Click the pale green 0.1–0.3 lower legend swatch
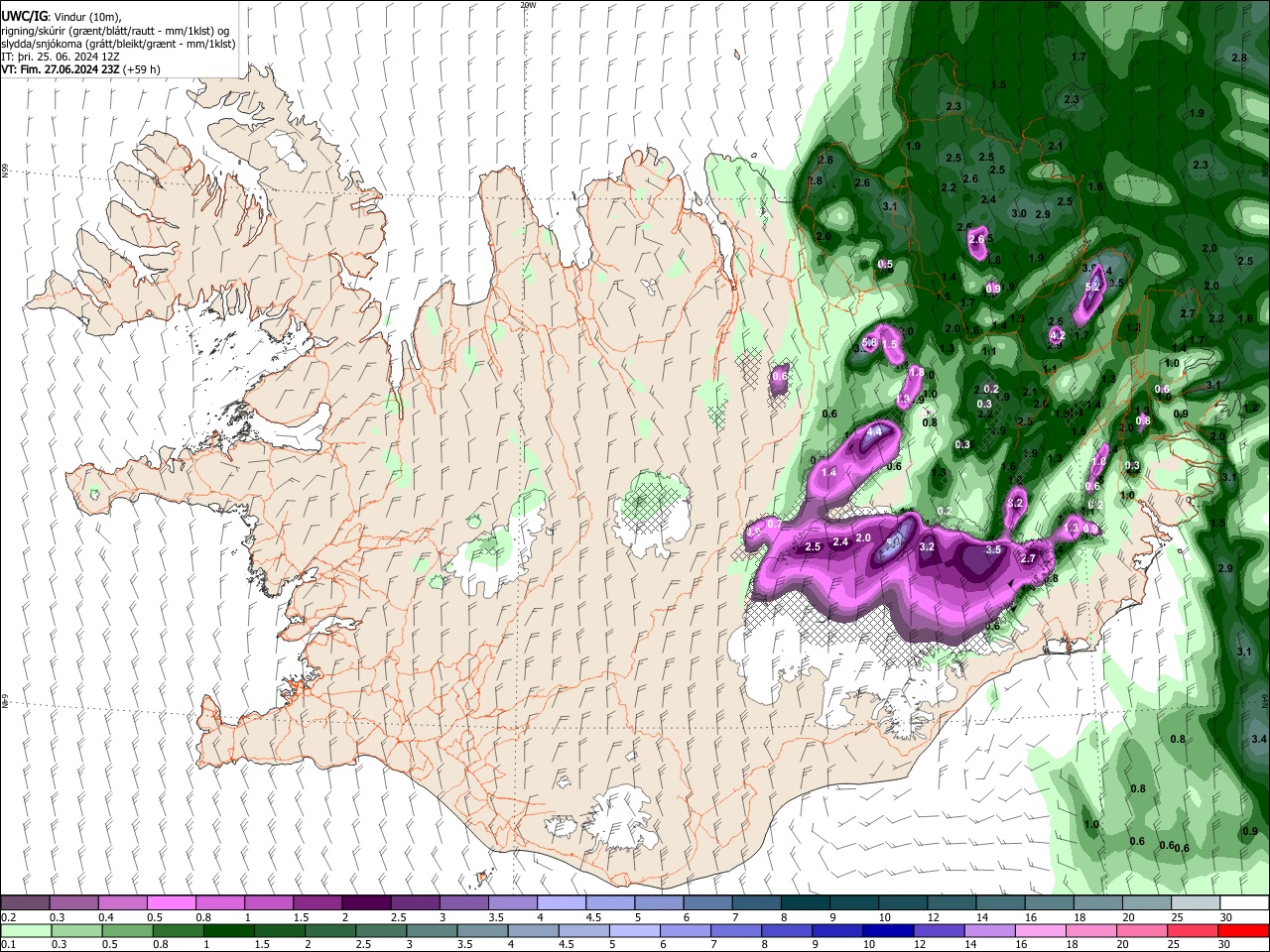Viewport: 1270px width, 952px height. [26, 931]
